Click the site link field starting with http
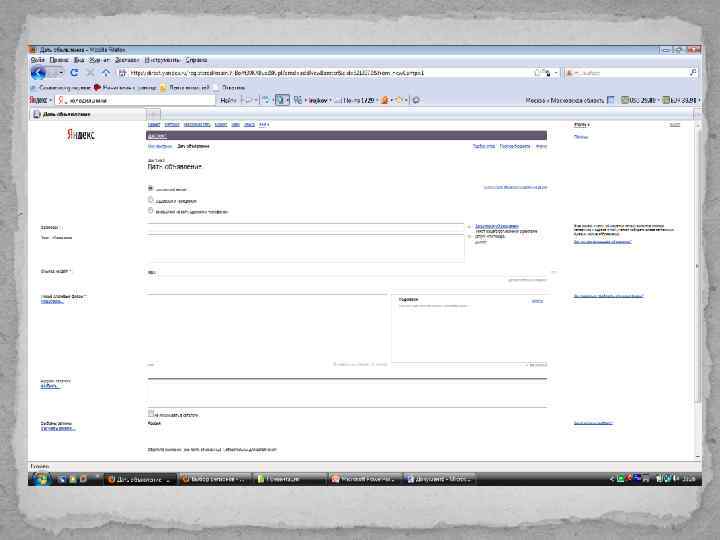Screen dimensions: 720x540 coord(347,272)
